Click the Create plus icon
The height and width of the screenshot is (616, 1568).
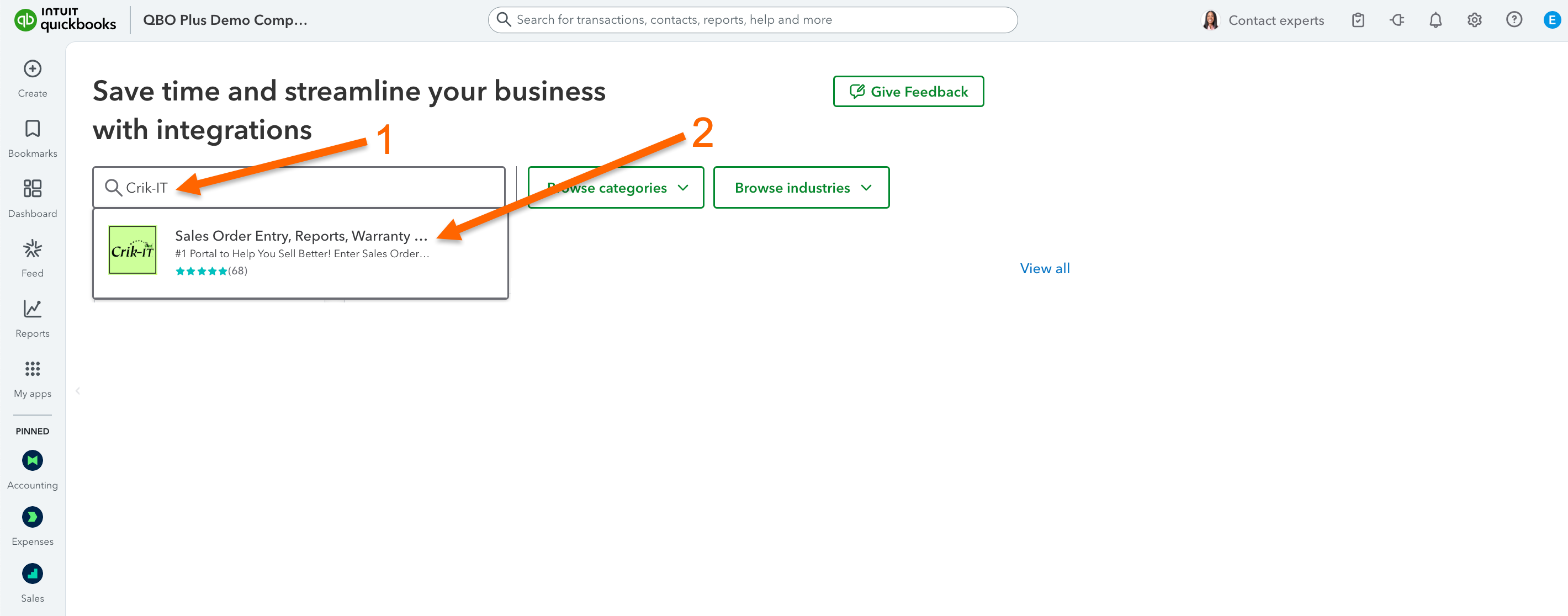pos(32,69)
